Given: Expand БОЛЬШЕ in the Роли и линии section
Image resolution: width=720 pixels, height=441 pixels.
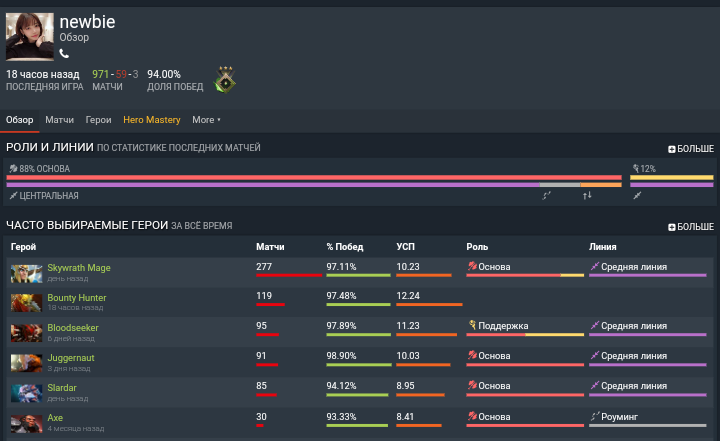Looking at the screenshot, I should coord(691,148).
